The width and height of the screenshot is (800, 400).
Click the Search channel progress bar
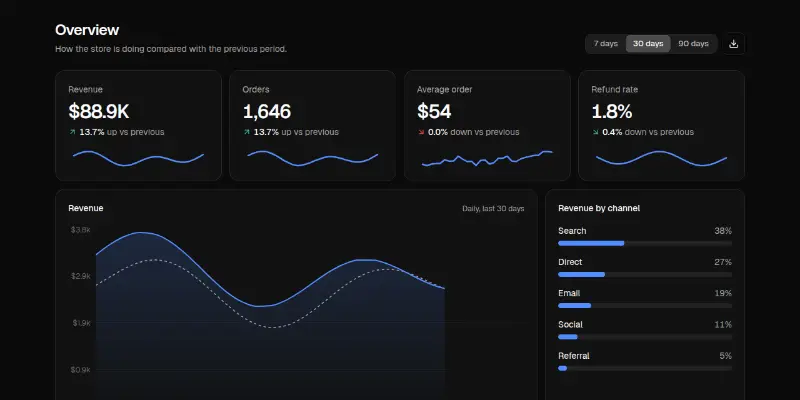pos(645,243)
